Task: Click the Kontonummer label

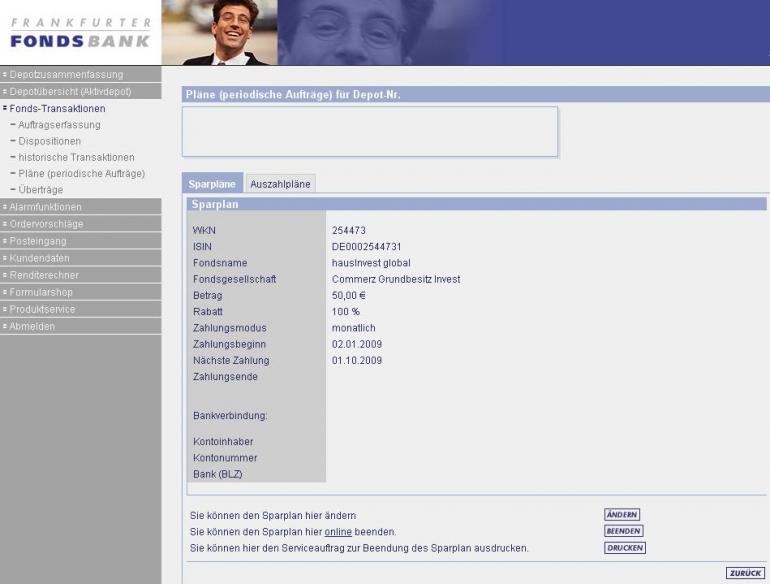Action: 225,458
